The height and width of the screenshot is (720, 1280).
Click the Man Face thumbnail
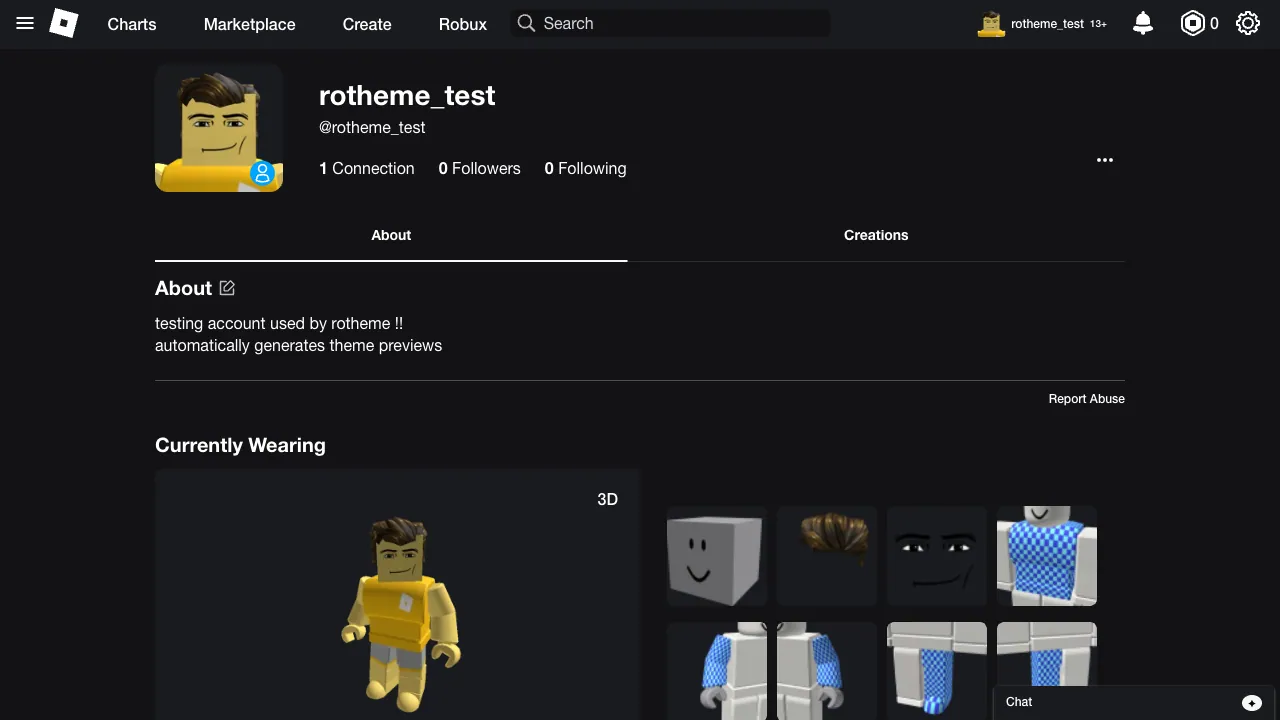tap(937, 556)
